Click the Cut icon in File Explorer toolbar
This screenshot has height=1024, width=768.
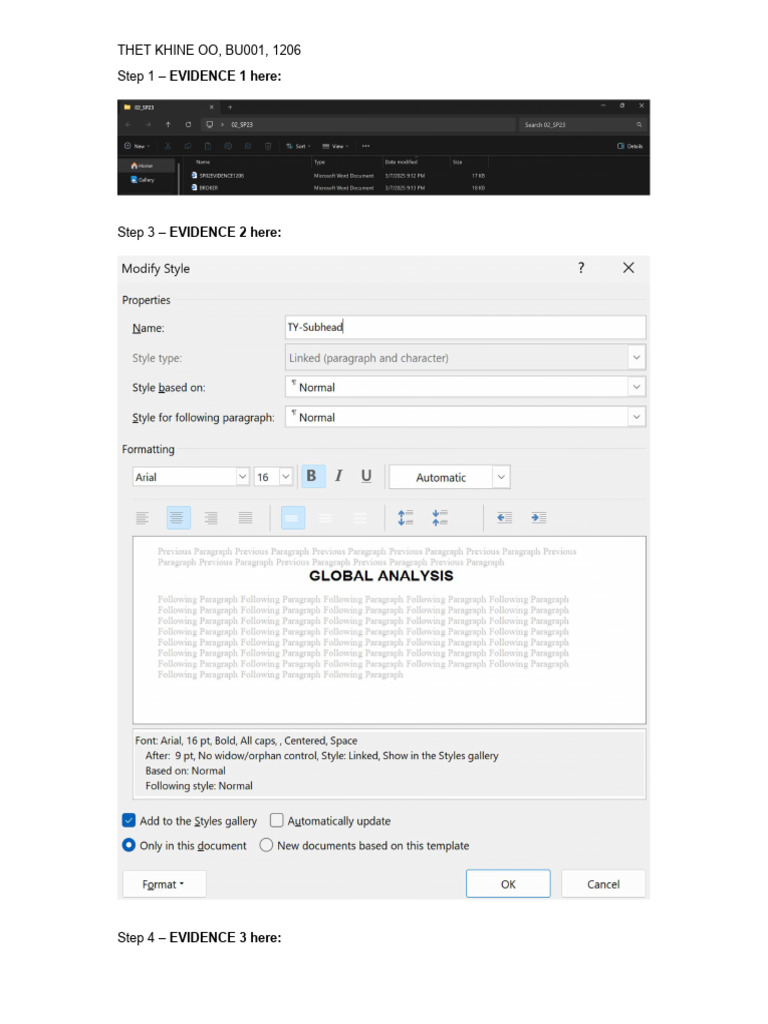(x=168, y=146)
